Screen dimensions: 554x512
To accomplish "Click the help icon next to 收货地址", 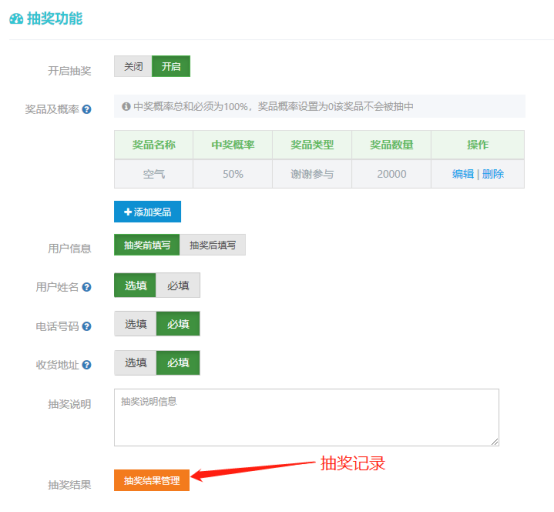I will tap(87, 365).
